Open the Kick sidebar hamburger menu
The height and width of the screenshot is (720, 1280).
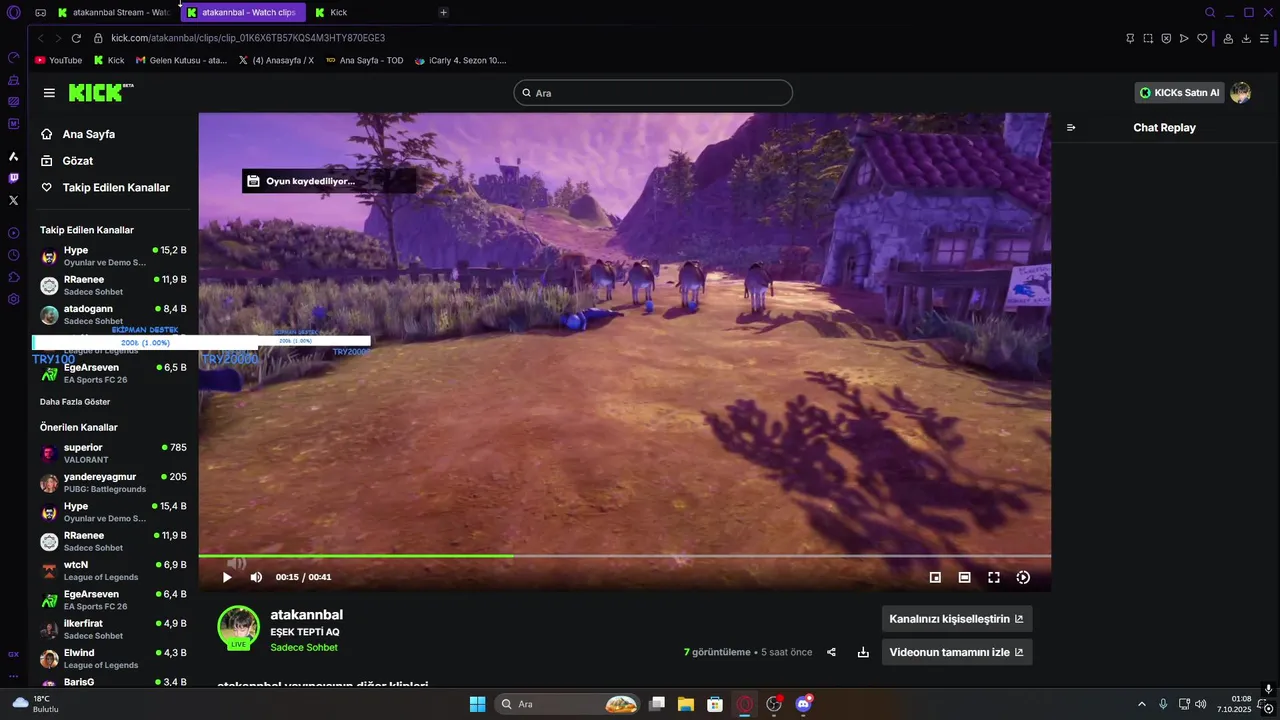pos(49,93)
